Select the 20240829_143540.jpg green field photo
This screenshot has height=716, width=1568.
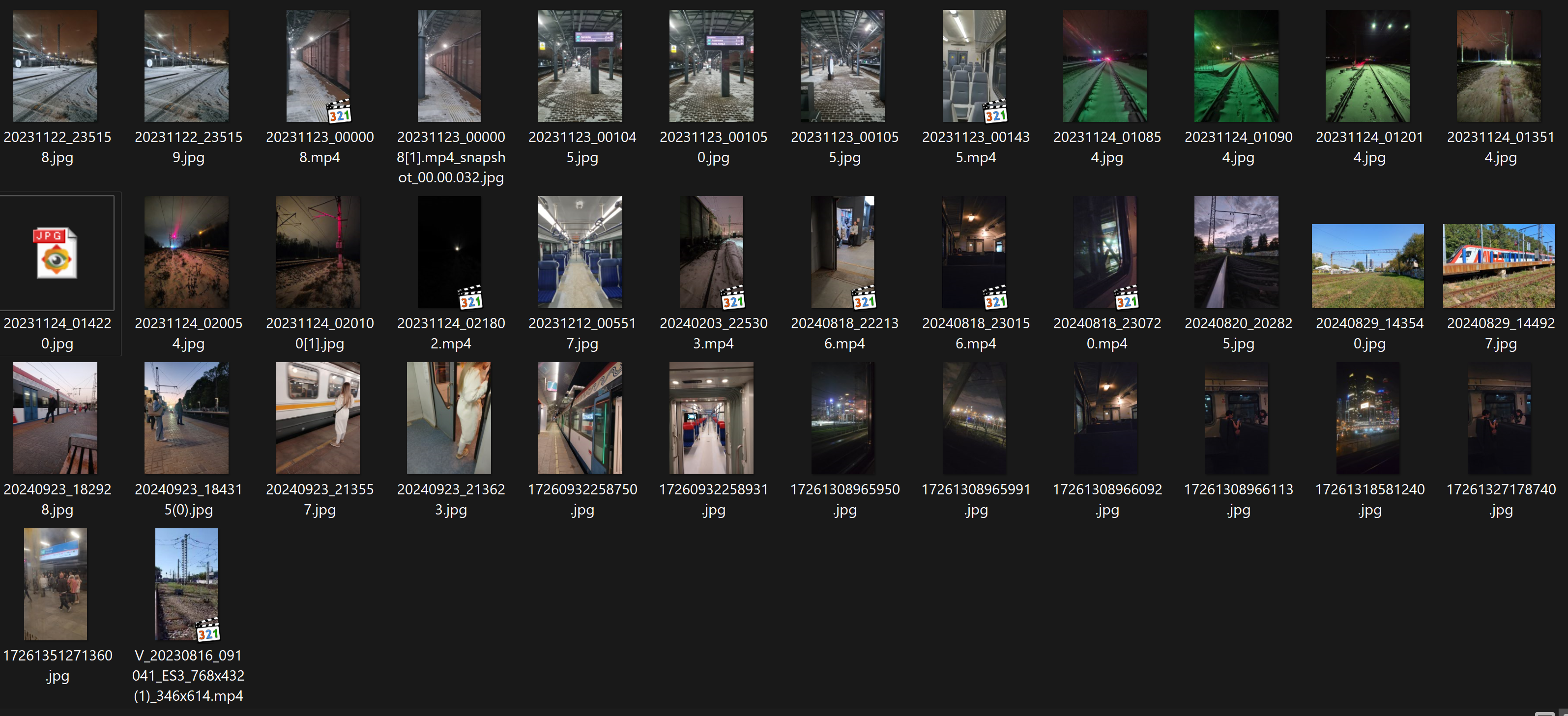coord(1368,266)
